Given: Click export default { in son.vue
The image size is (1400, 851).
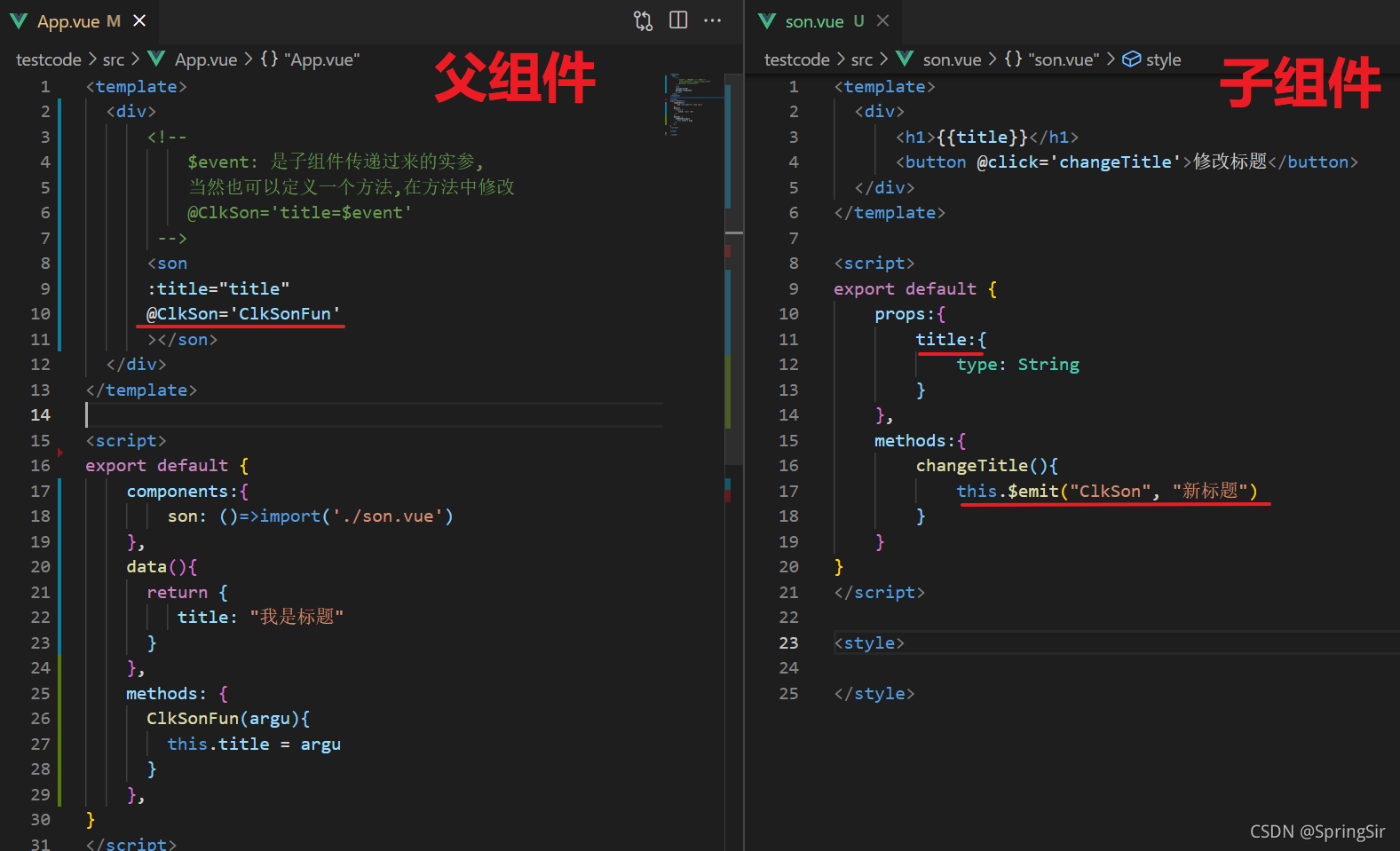Looking at the screenshot, I should (x=915, y=288).
